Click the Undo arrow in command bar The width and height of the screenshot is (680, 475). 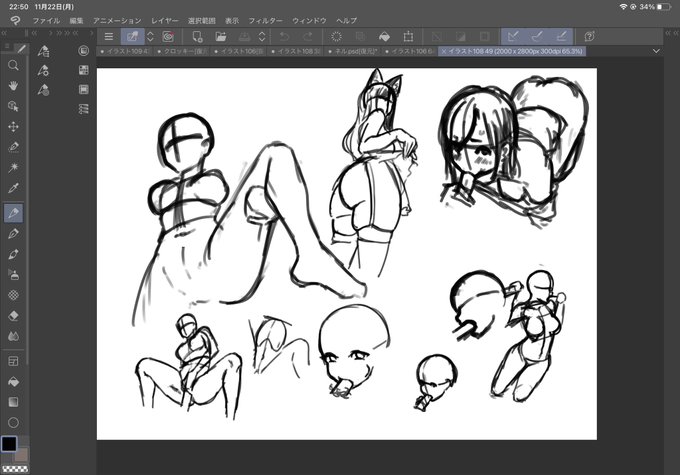284,36
